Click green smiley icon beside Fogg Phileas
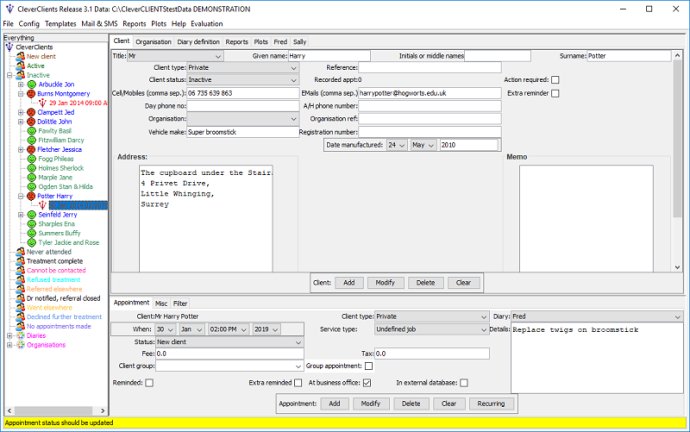This screenshot has height=432, width=690. point(31,159)
